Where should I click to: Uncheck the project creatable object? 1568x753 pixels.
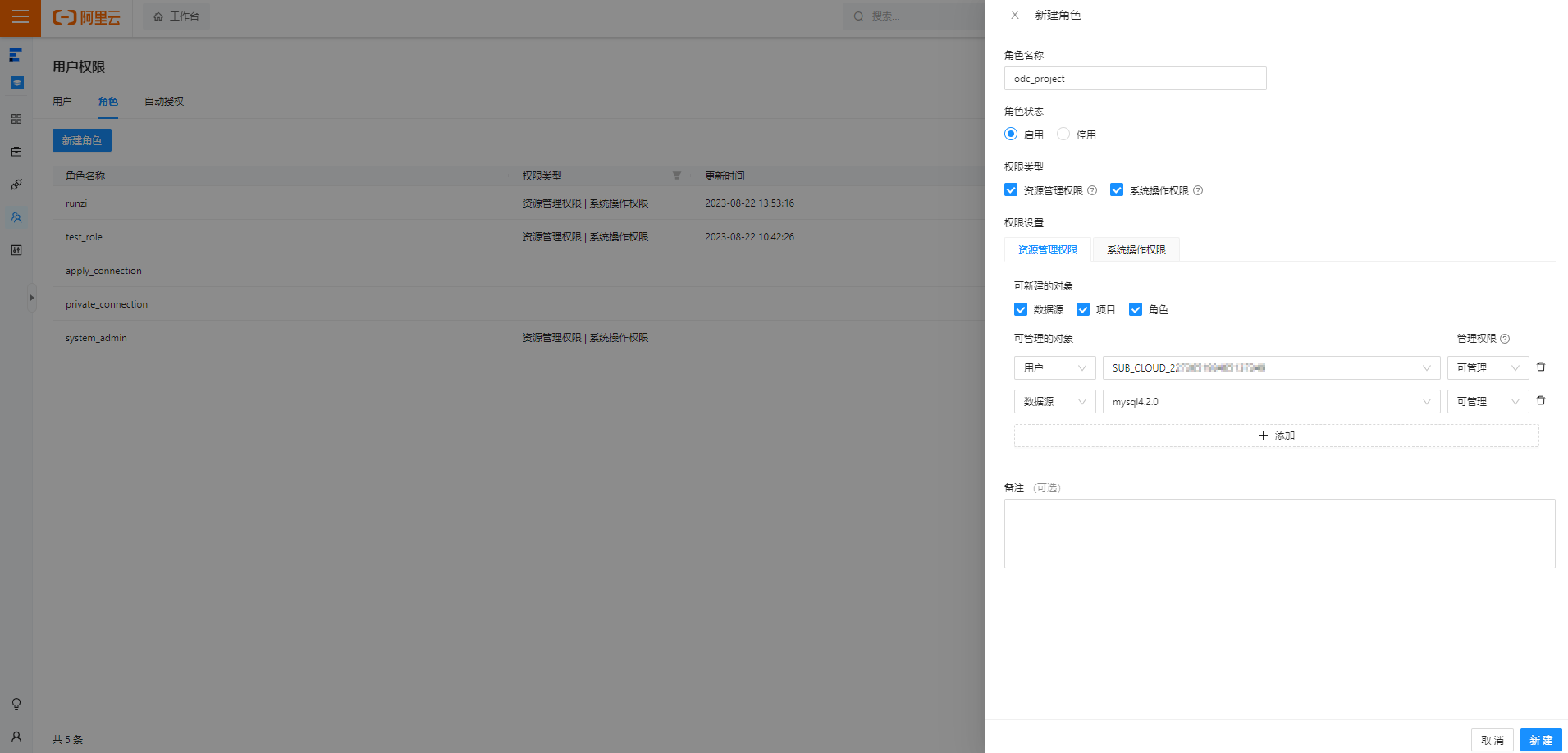[x=1083, y=309]
